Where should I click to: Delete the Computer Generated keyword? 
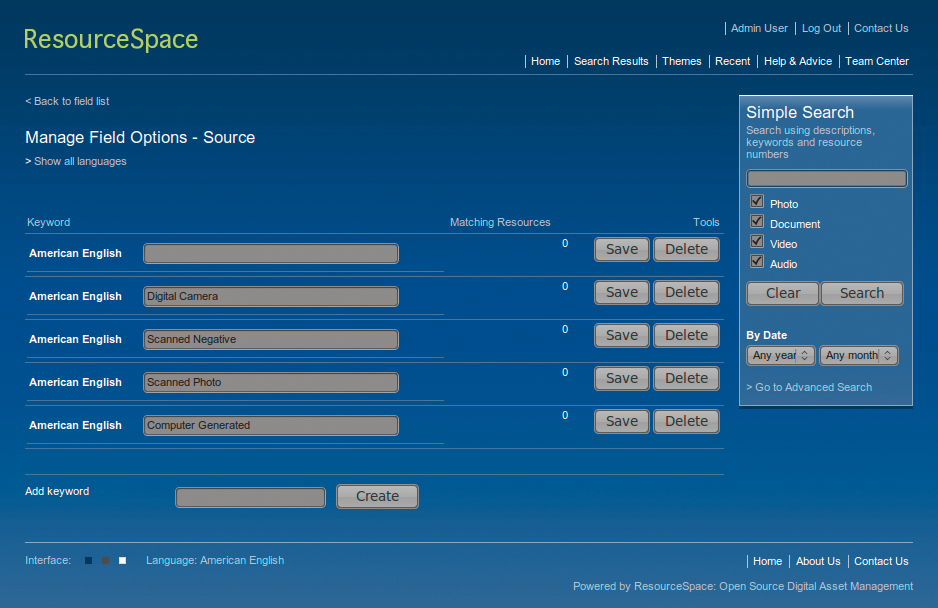pyautogui.click(x=686, y=422)
